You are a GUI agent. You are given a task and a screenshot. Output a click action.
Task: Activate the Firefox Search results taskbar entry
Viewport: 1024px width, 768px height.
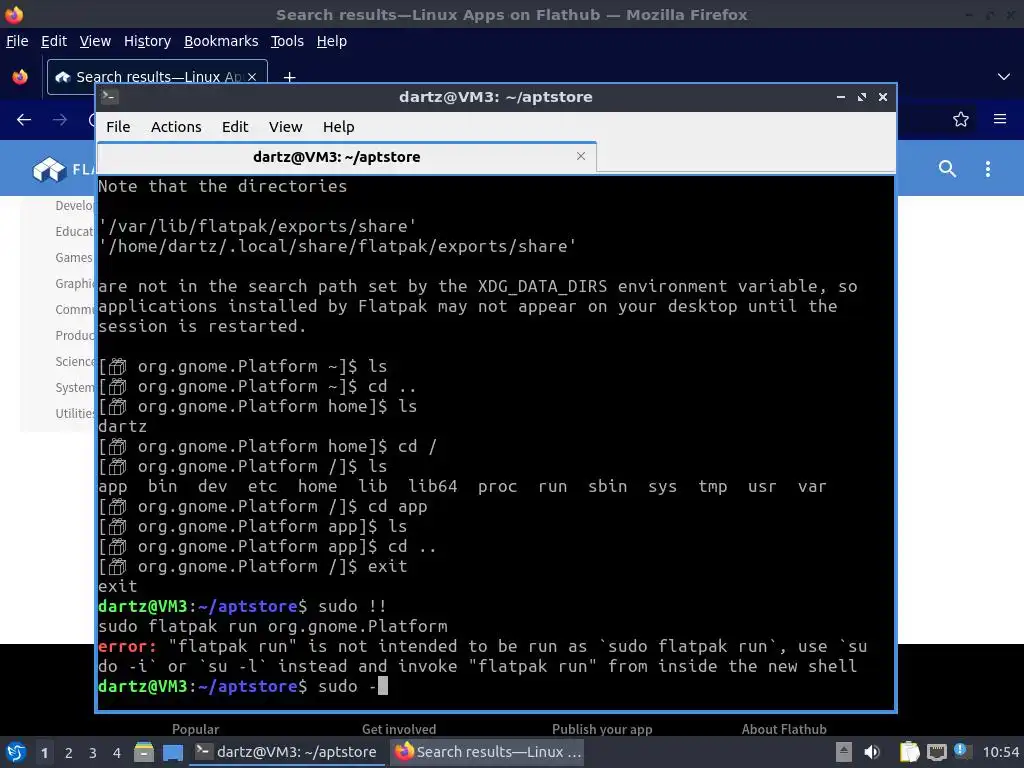(487, 752)
